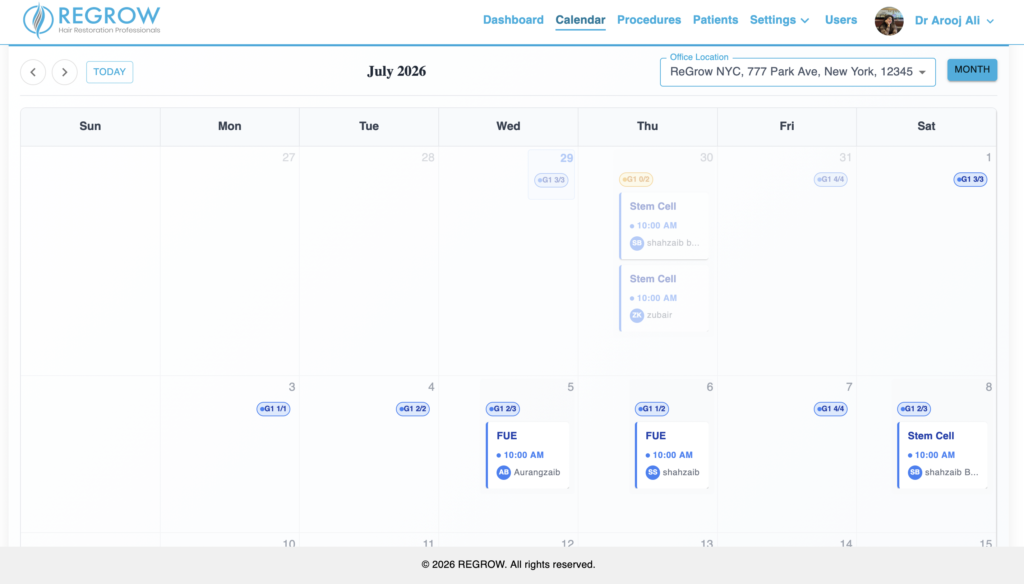Click the Fri column header

click(787, 126)
